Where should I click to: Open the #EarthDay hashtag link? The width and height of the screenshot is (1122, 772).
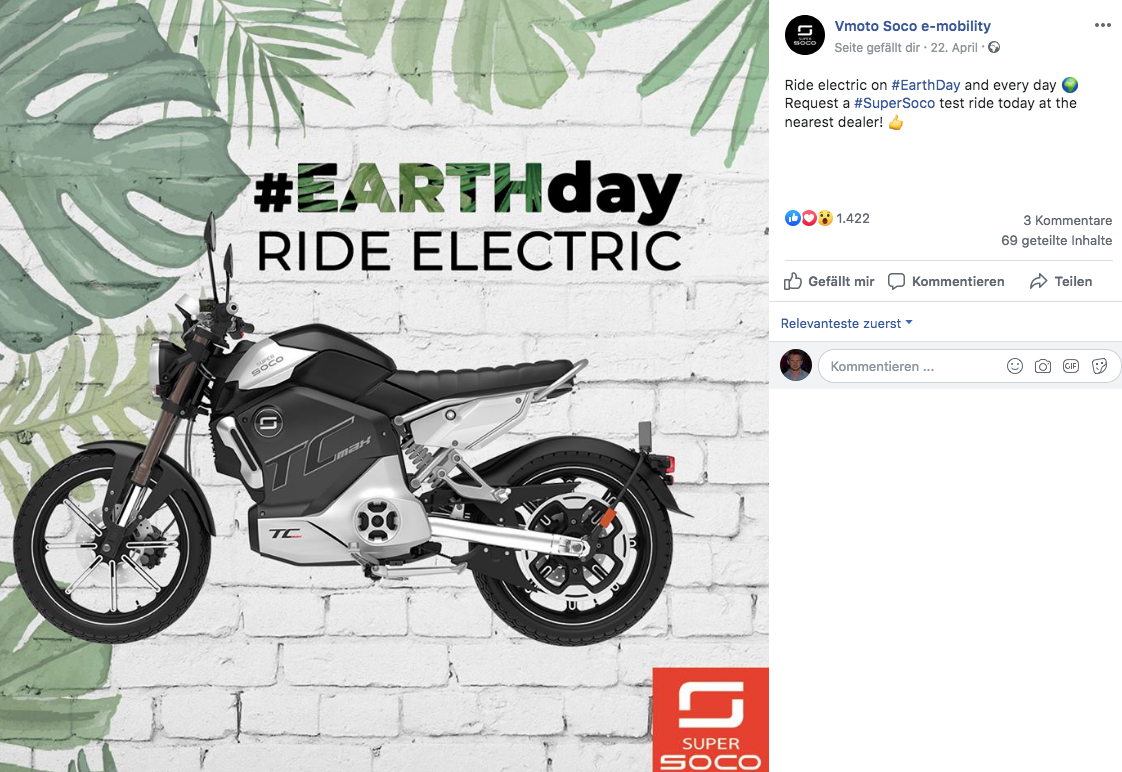pos(925,84)
